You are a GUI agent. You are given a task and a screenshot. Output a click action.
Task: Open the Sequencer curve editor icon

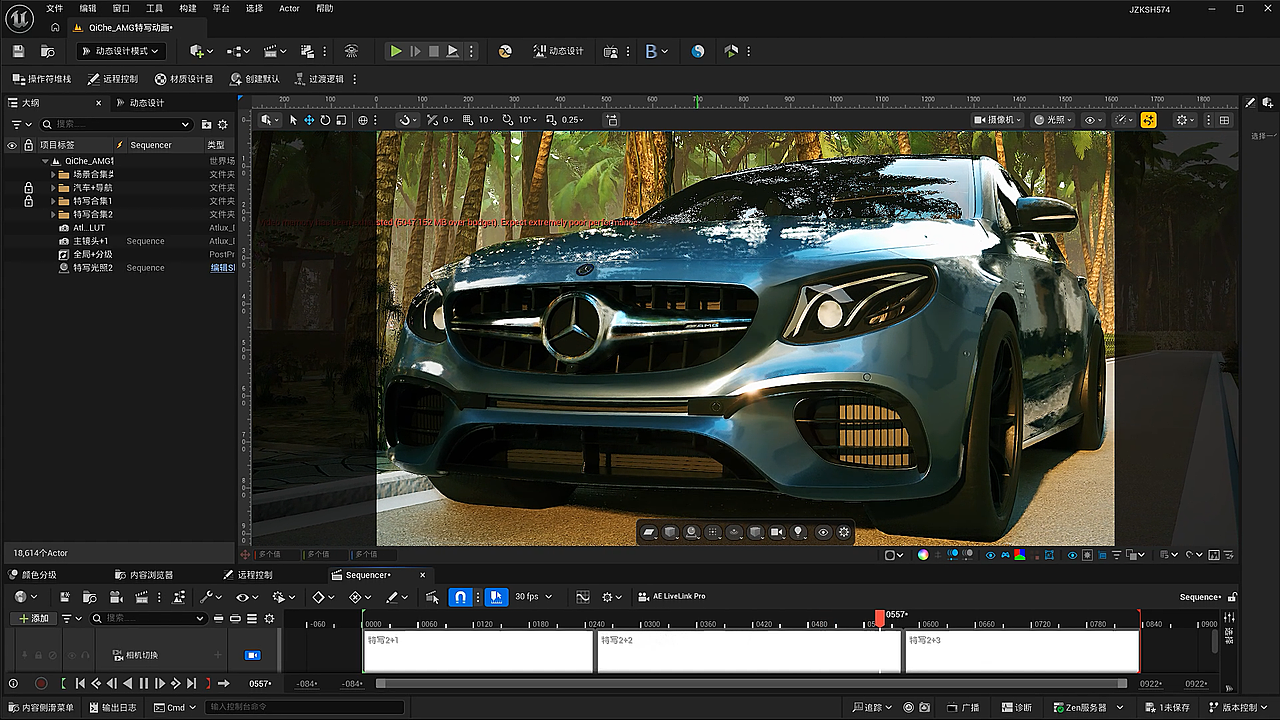583,597
